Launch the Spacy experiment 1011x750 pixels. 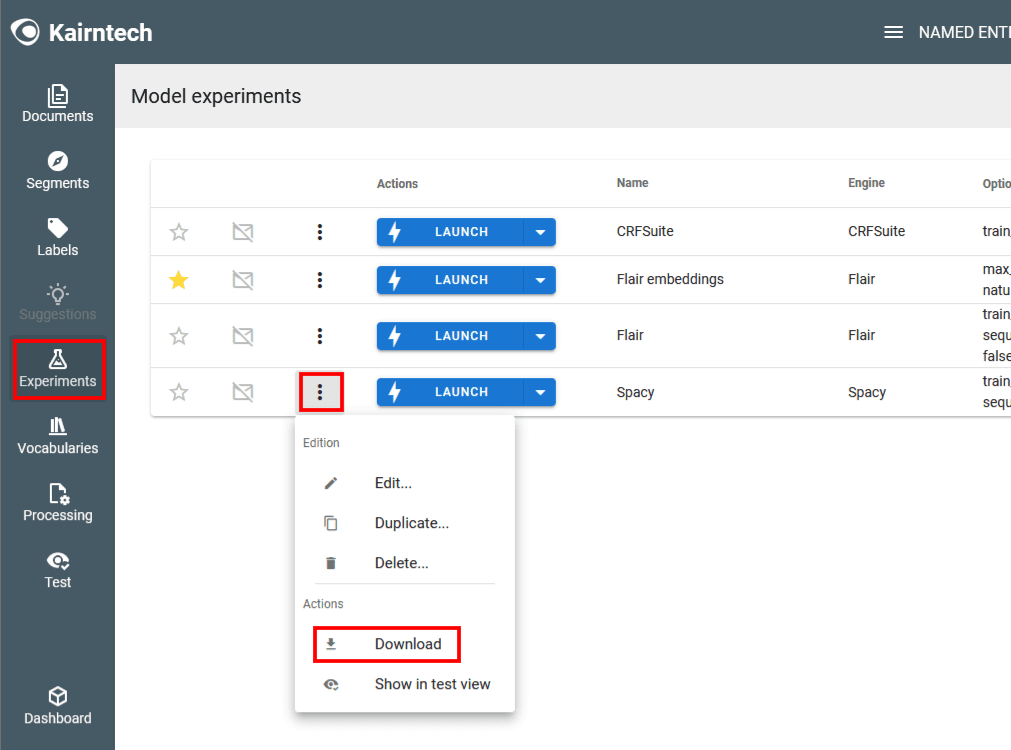(450, 392)
